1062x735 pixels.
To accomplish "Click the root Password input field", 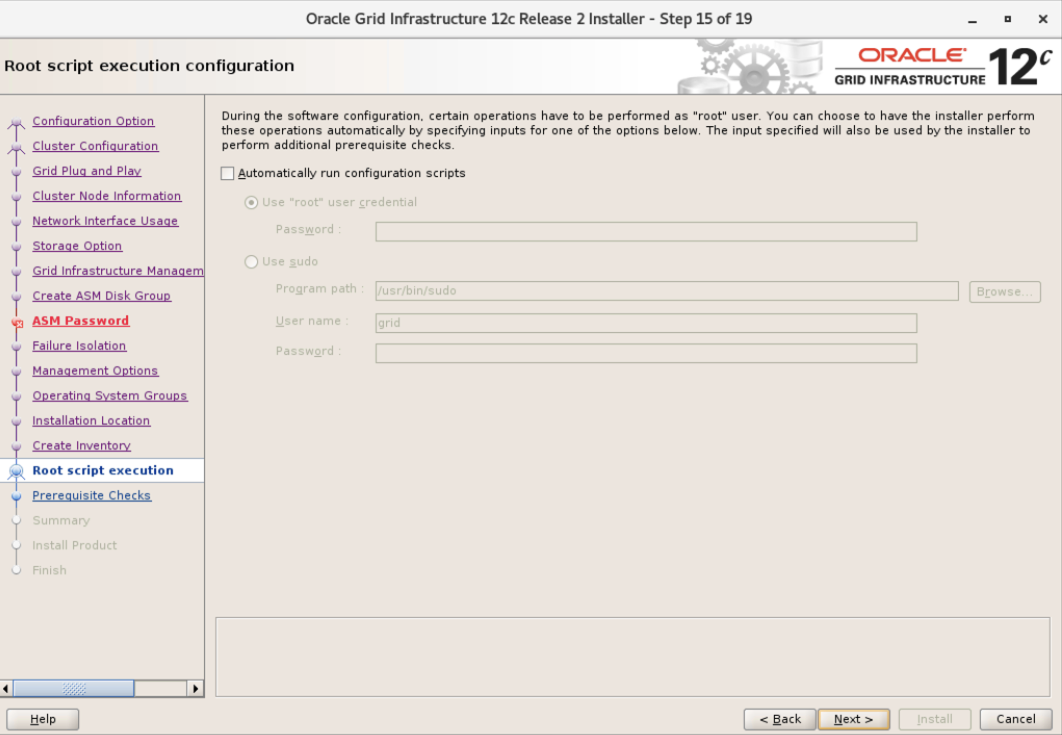I will coord(646,232).
